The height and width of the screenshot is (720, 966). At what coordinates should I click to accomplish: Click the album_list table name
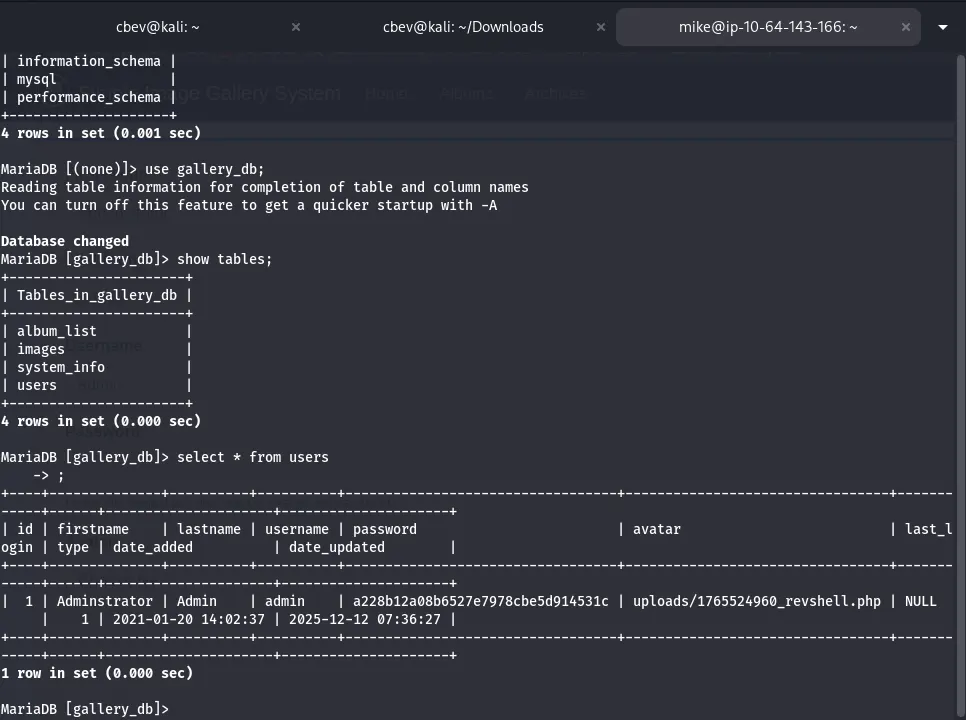57,331
